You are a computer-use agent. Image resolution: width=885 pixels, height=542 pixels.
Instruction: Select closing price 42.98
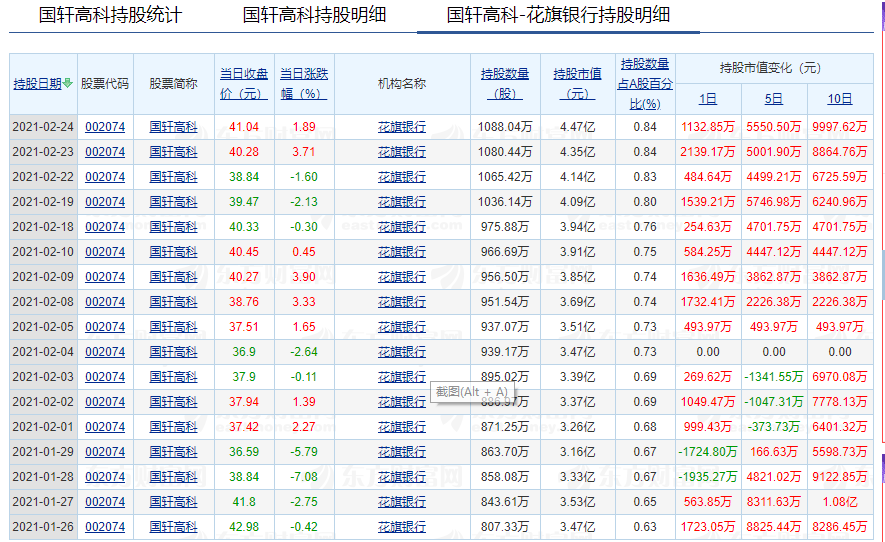[244, 527]
